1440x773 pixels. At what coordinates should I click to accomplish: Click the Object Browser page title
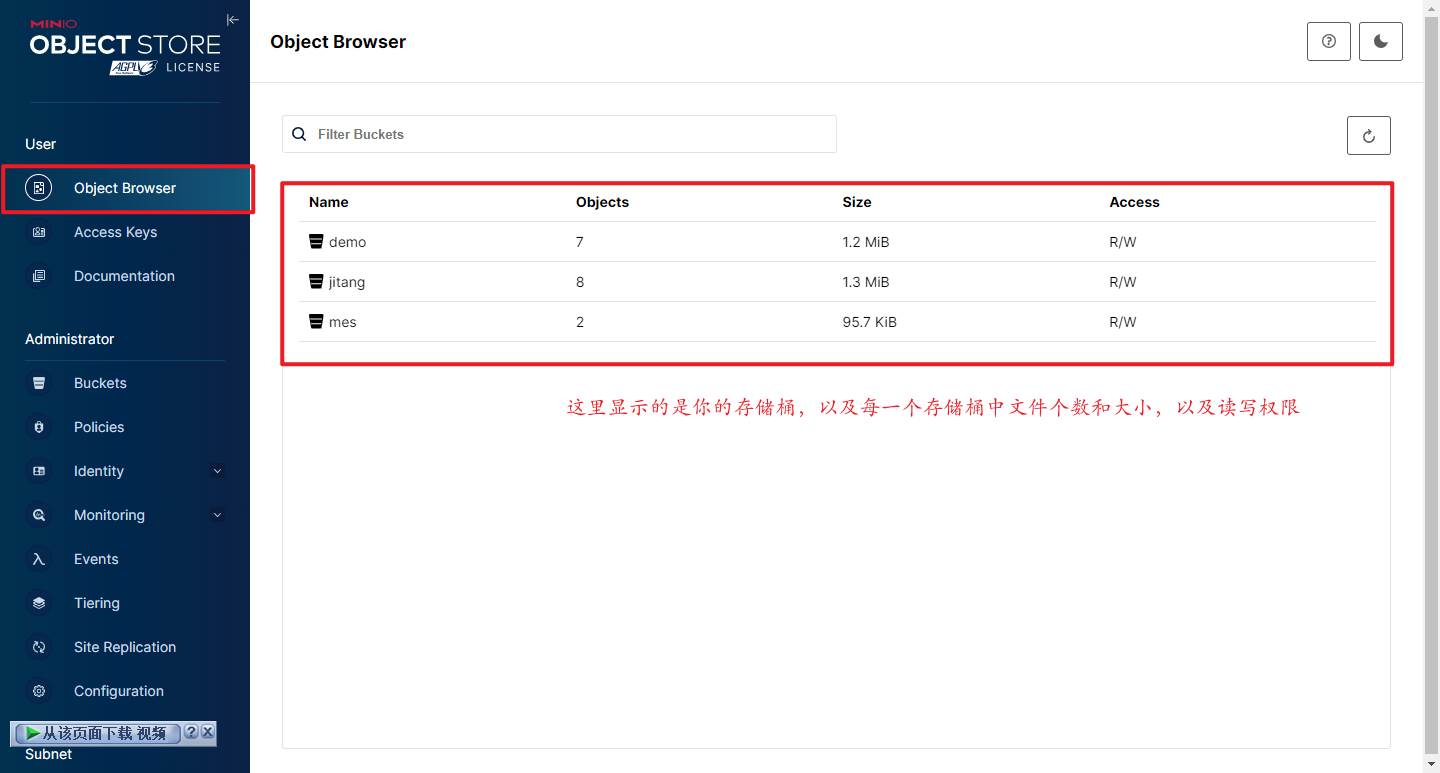338,42
